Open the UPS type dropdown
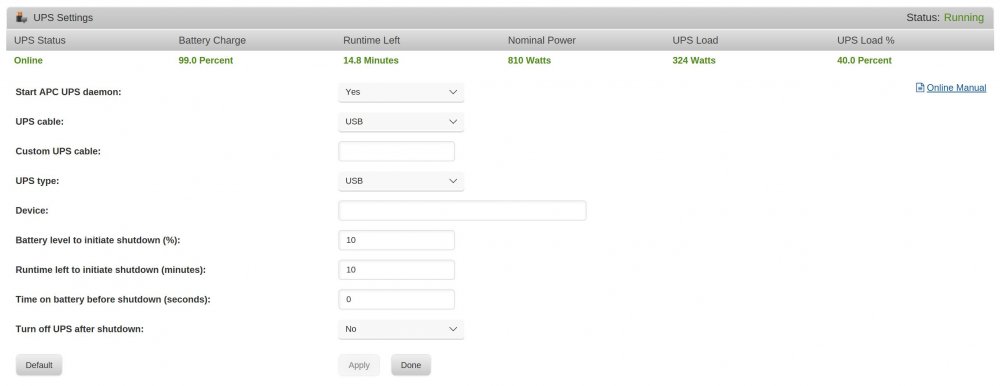This screenshot has height=386, width=1000. tap(401, 181)
